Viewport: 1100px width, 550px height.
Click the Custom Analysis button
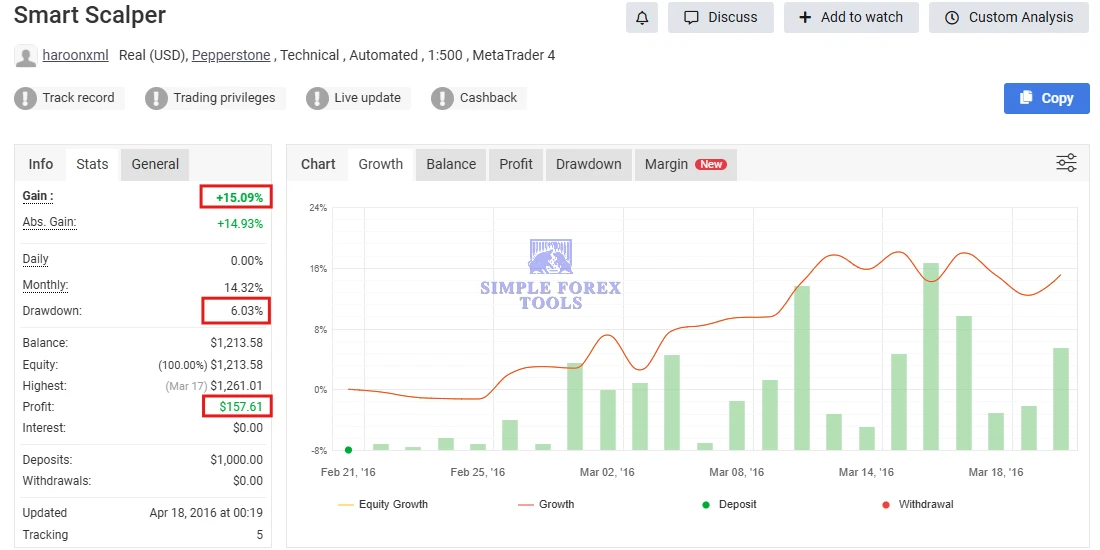click(x=1008, y=17)
